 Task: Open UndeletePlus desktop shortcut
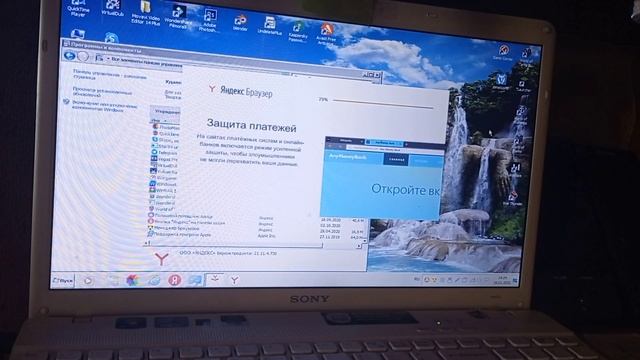click(270, 26)
